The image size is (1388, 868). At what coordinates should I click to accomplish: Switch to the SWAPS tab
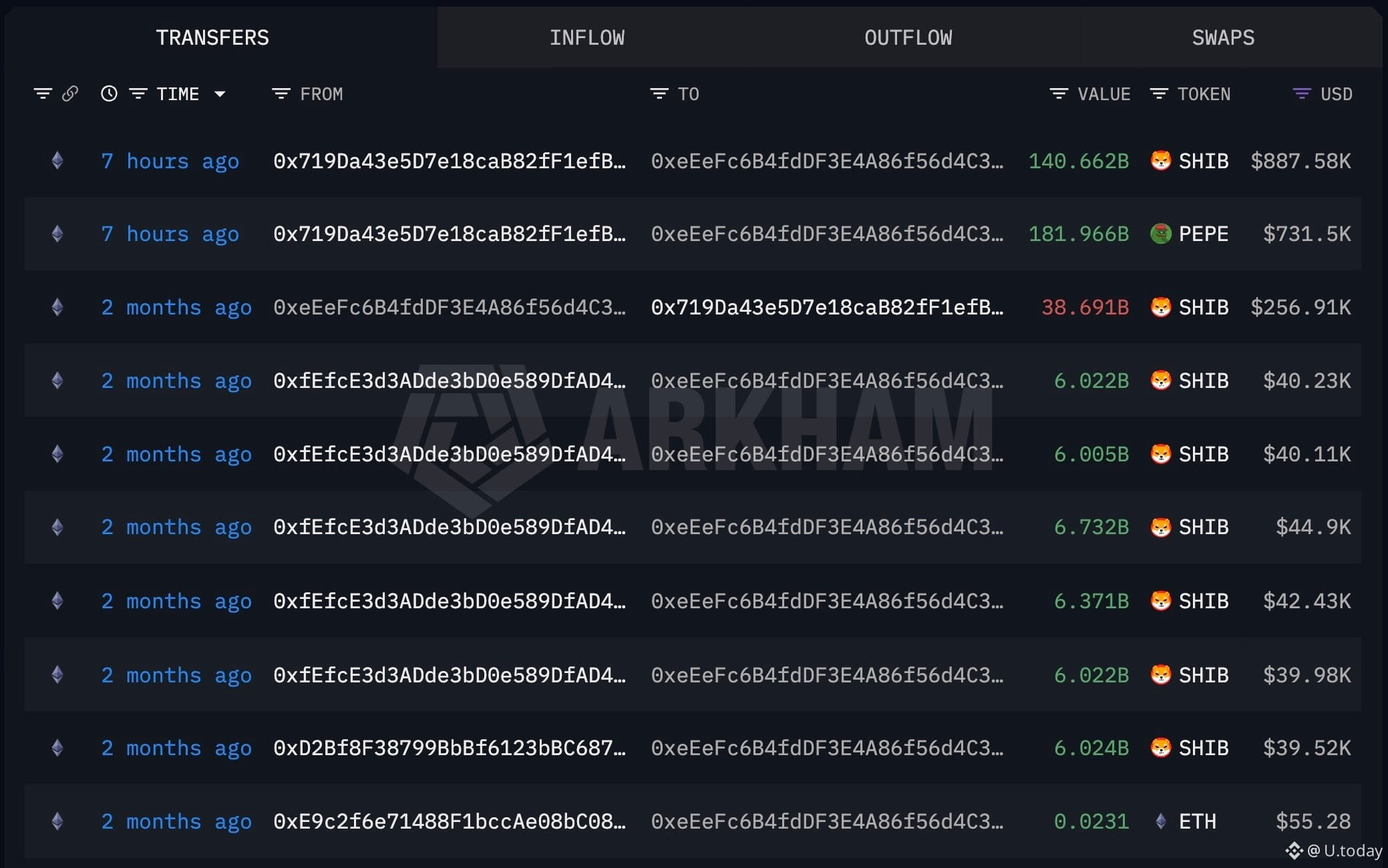1222,37
